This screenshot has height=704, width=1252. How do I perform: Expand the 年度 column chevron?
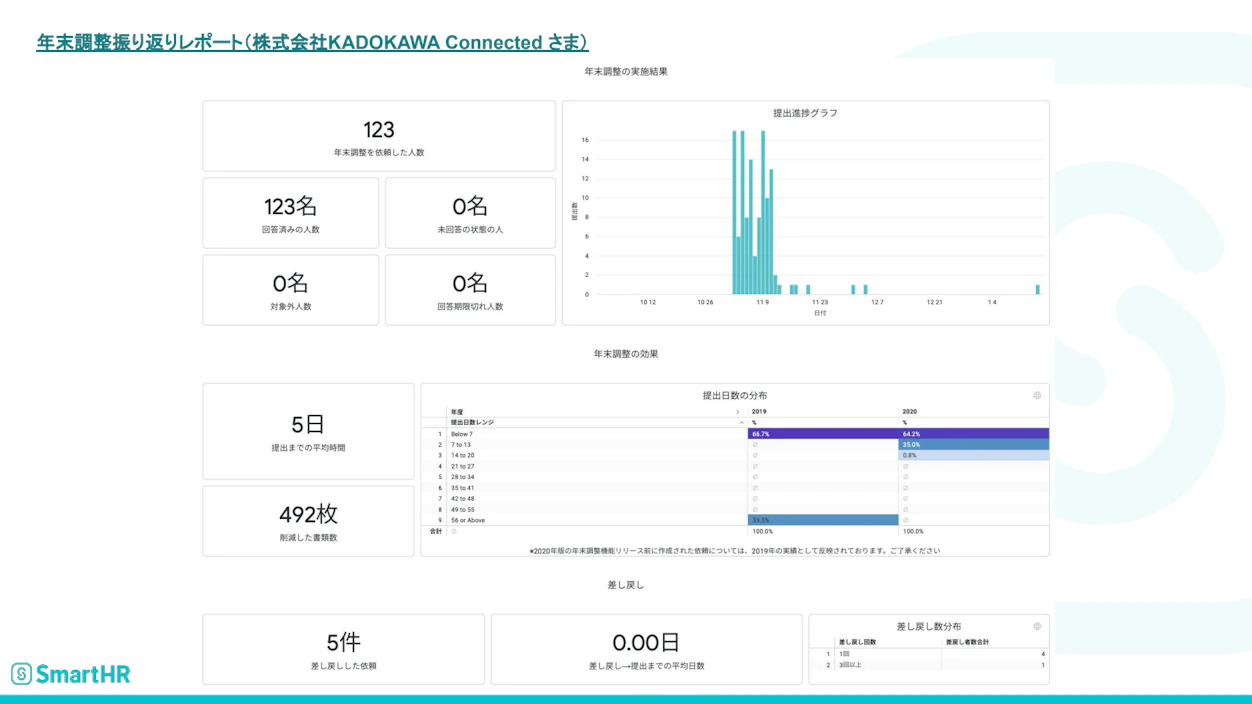point(738,410)
